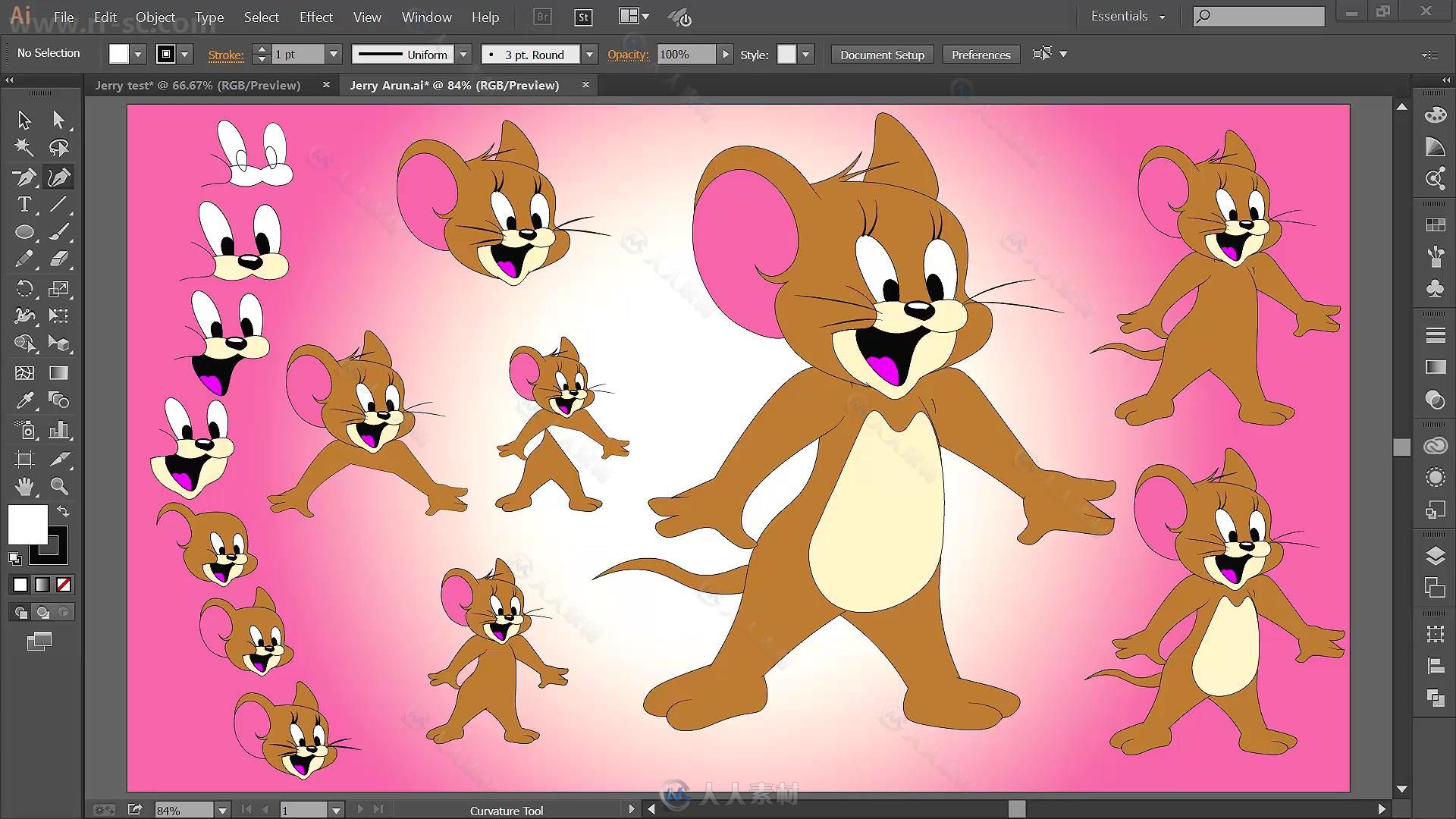Enable Draw Behind mode

(42, 612)
